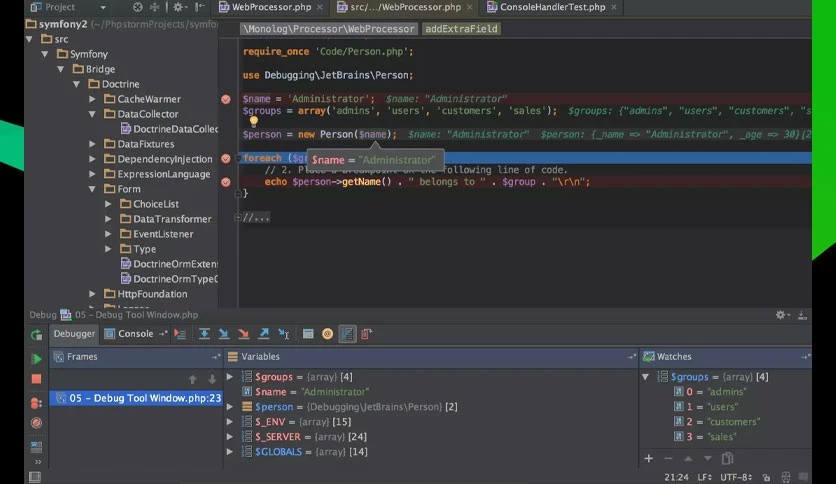Click the orange @ toolbar icon
The height and width of the screenshot is (484, 836).
click(327, 334)
